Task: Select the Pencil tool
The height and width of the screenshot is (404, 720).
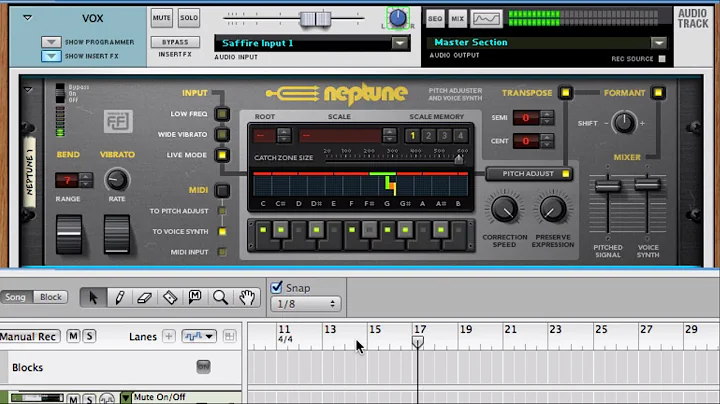Action: pyautogui.click(x=119, y=297)
